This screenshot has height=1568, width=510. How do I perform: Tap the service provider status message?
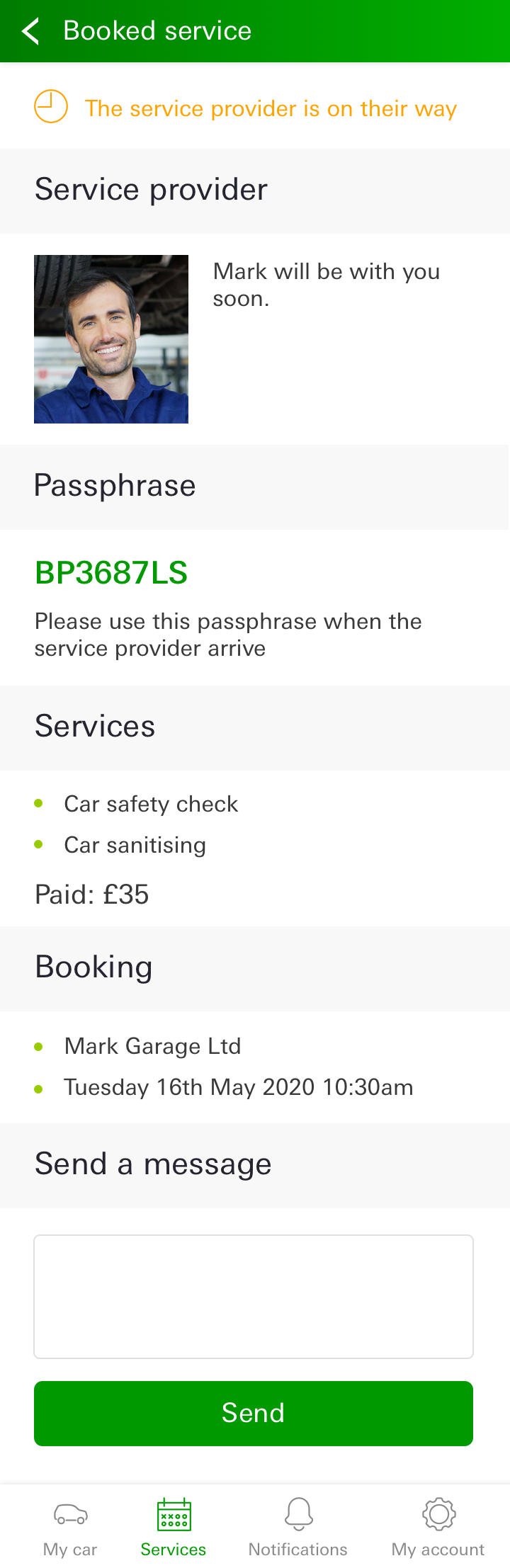(271, 108)
